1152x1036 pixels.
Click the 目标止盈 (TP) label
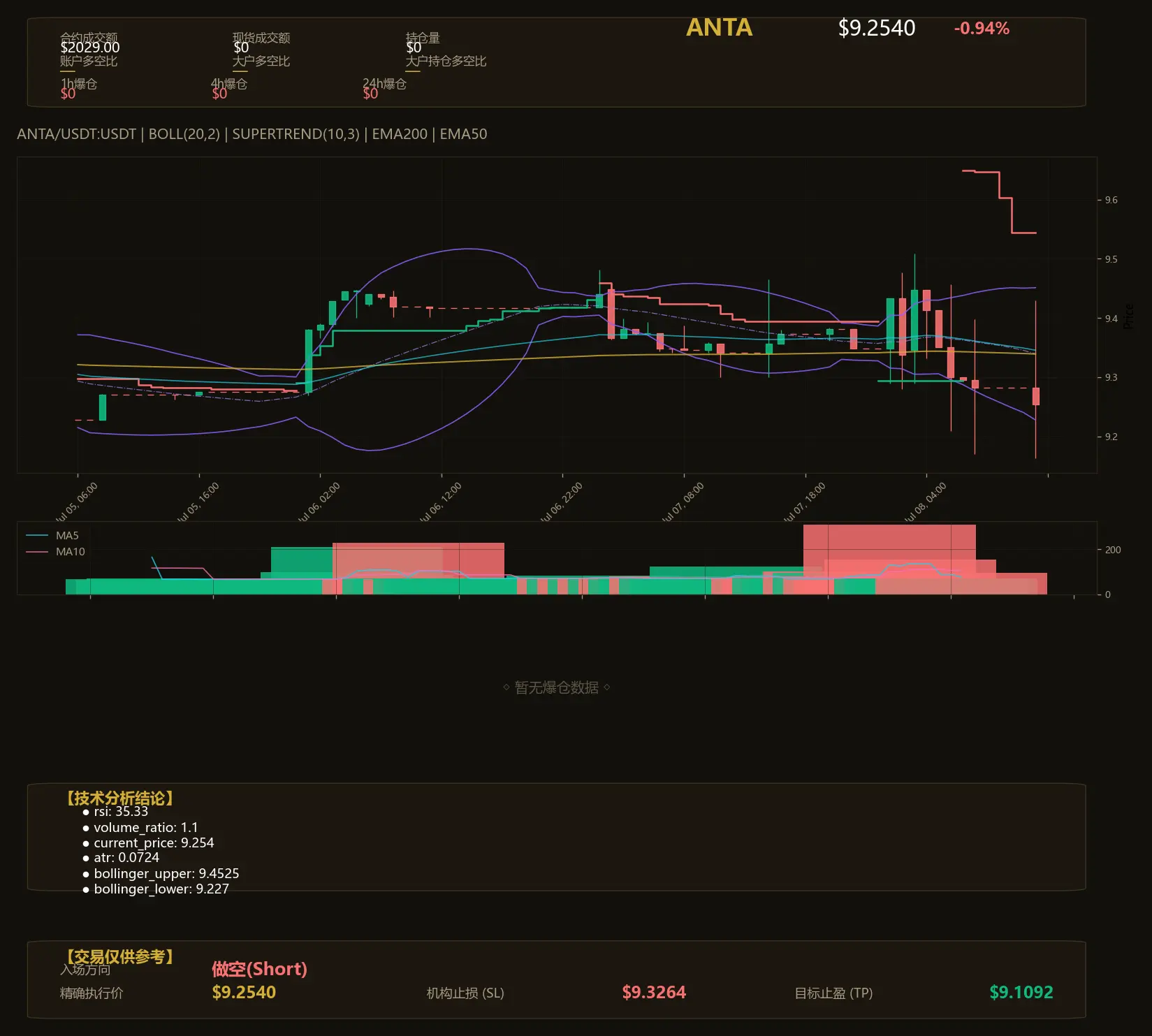(833, 993)
